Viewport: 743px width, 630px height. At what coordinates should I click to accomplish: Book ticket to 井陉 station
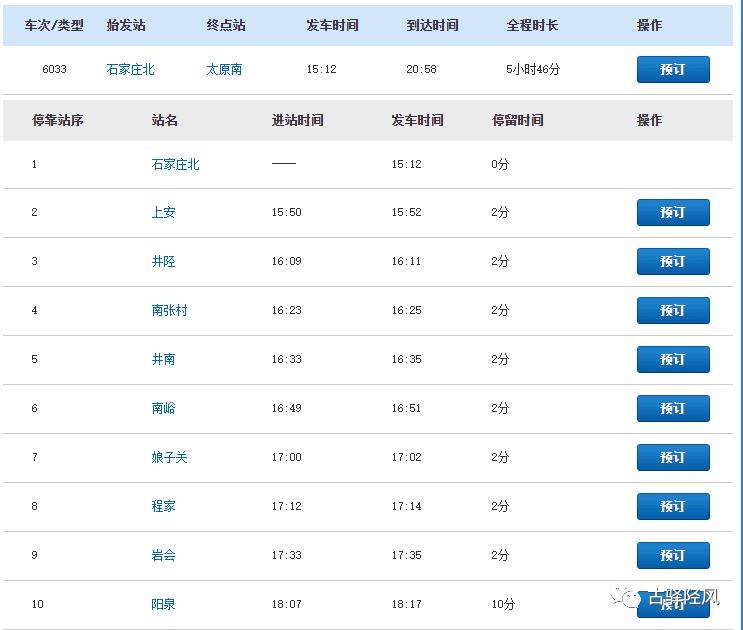click(673, 262)
